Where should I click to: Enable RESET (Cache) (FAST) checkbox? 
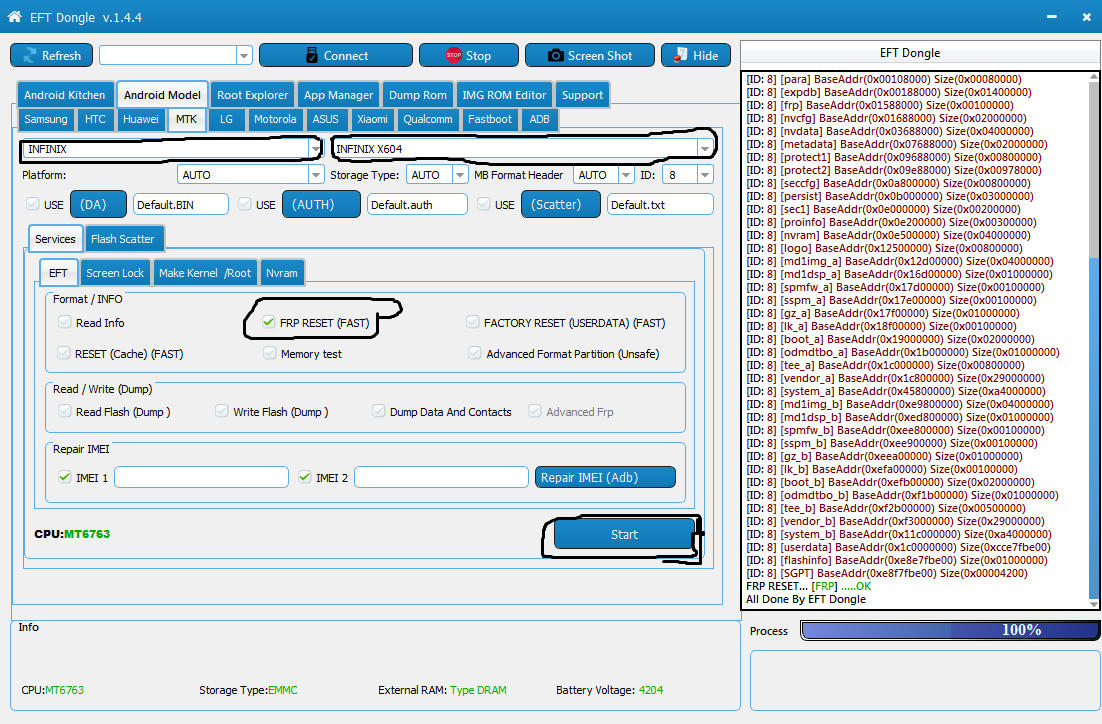(64, 353)
